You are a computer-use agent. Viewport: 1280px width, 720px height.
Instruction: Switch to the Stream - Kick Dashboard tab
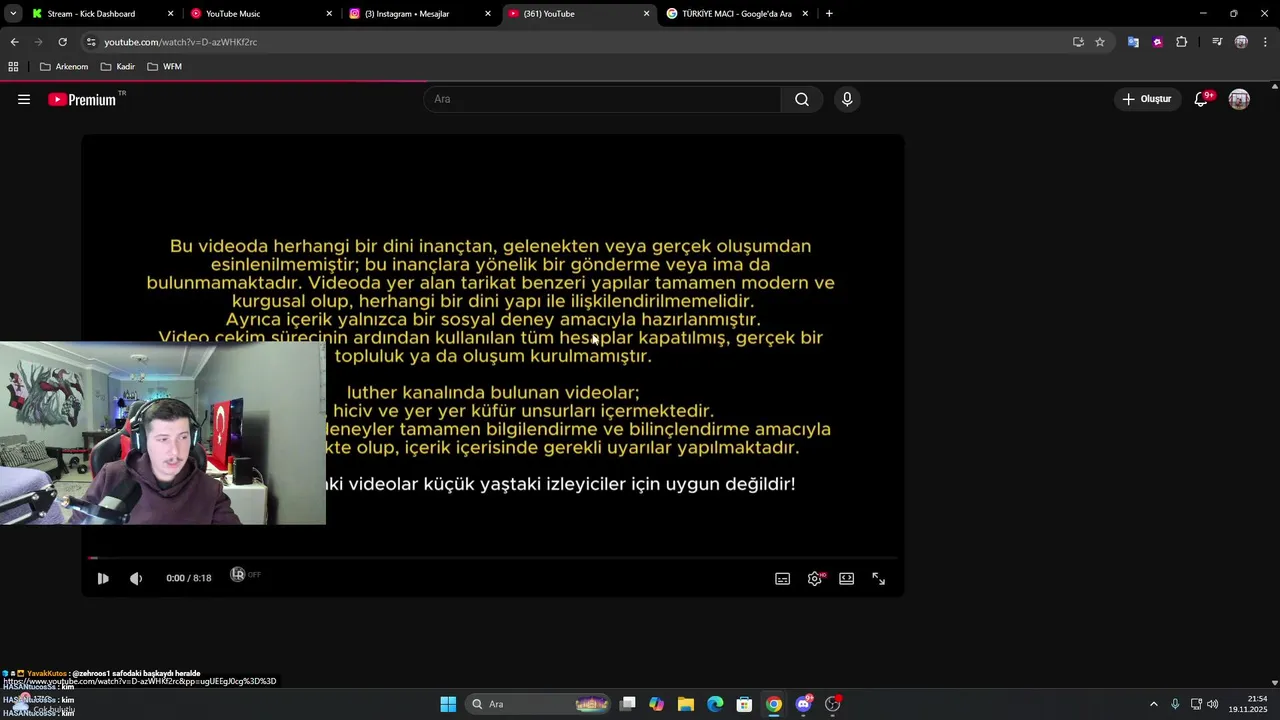point(91,14)
